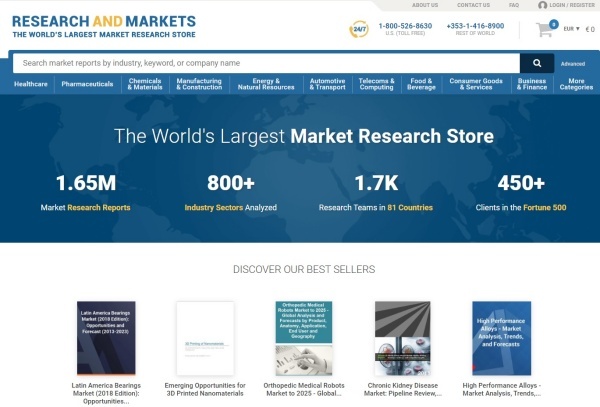Open Latin America Bearings Market report cover

pyautogui.click(x=106, y=338)
